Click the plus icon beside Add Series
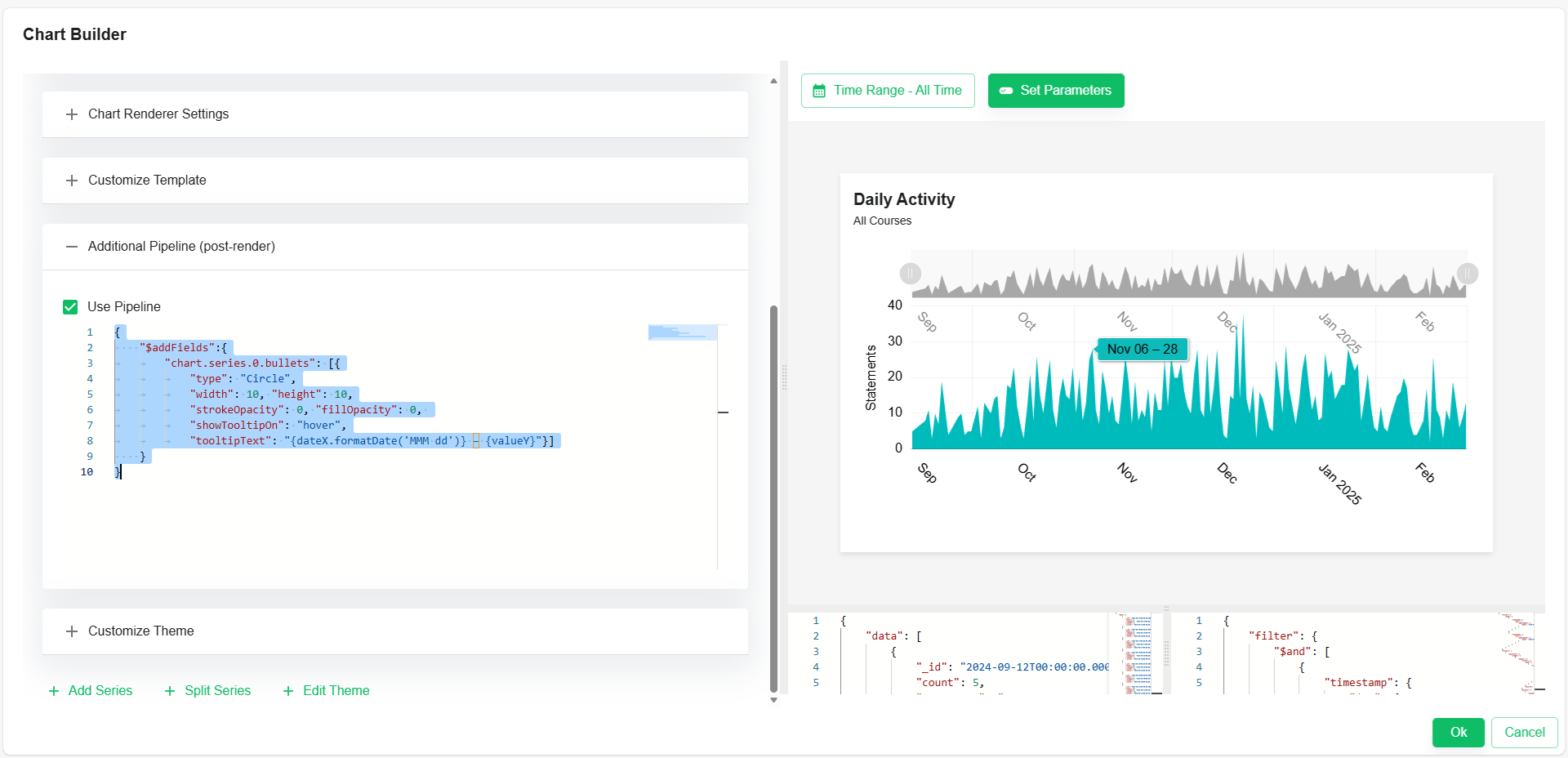Screen dimensions: 1568x758 (54, 691)
